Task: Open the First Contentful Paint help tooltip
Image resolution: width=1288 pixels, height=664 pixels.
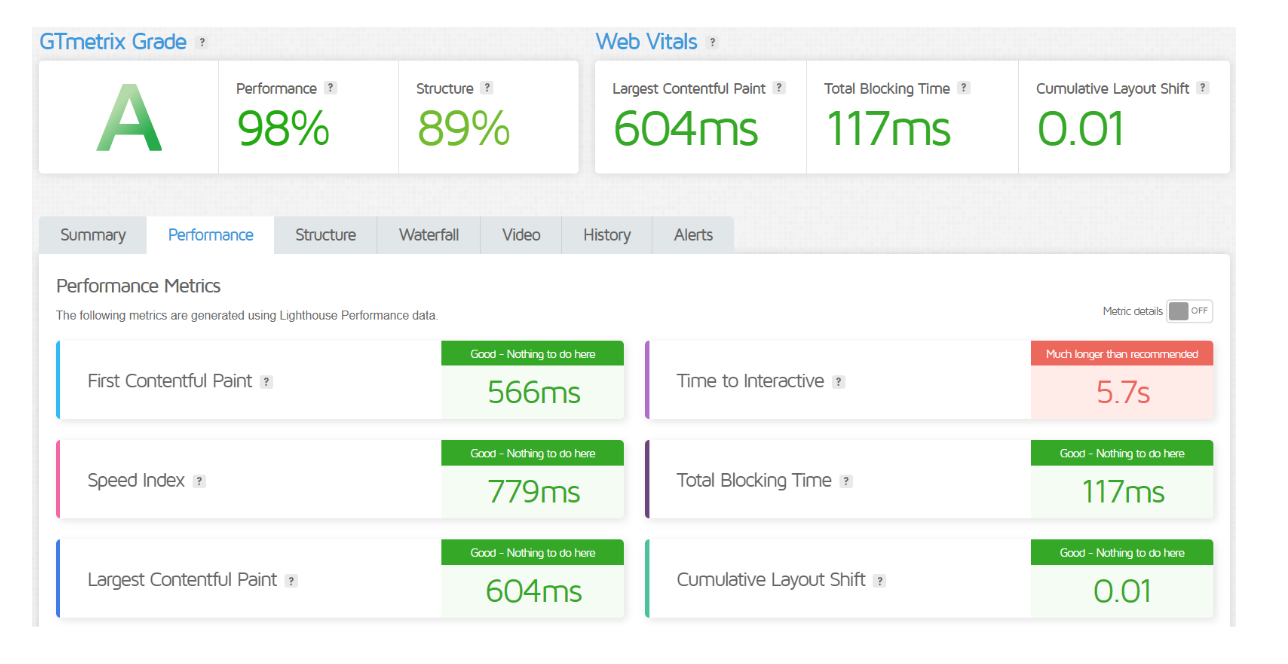Action: (266, 382)
